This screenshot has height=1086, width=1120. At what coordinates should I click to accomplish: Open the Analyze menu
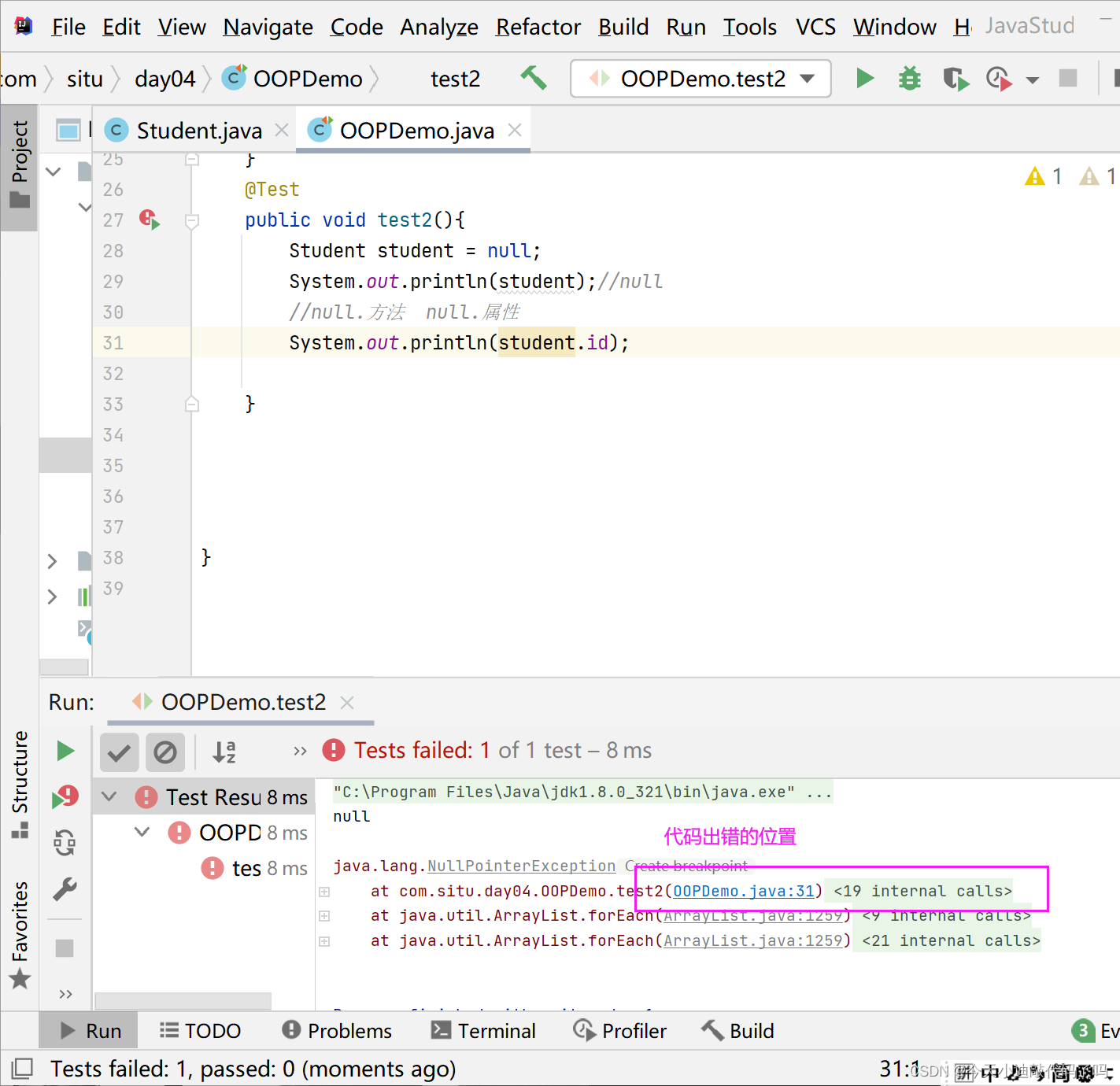click(439, 27)
